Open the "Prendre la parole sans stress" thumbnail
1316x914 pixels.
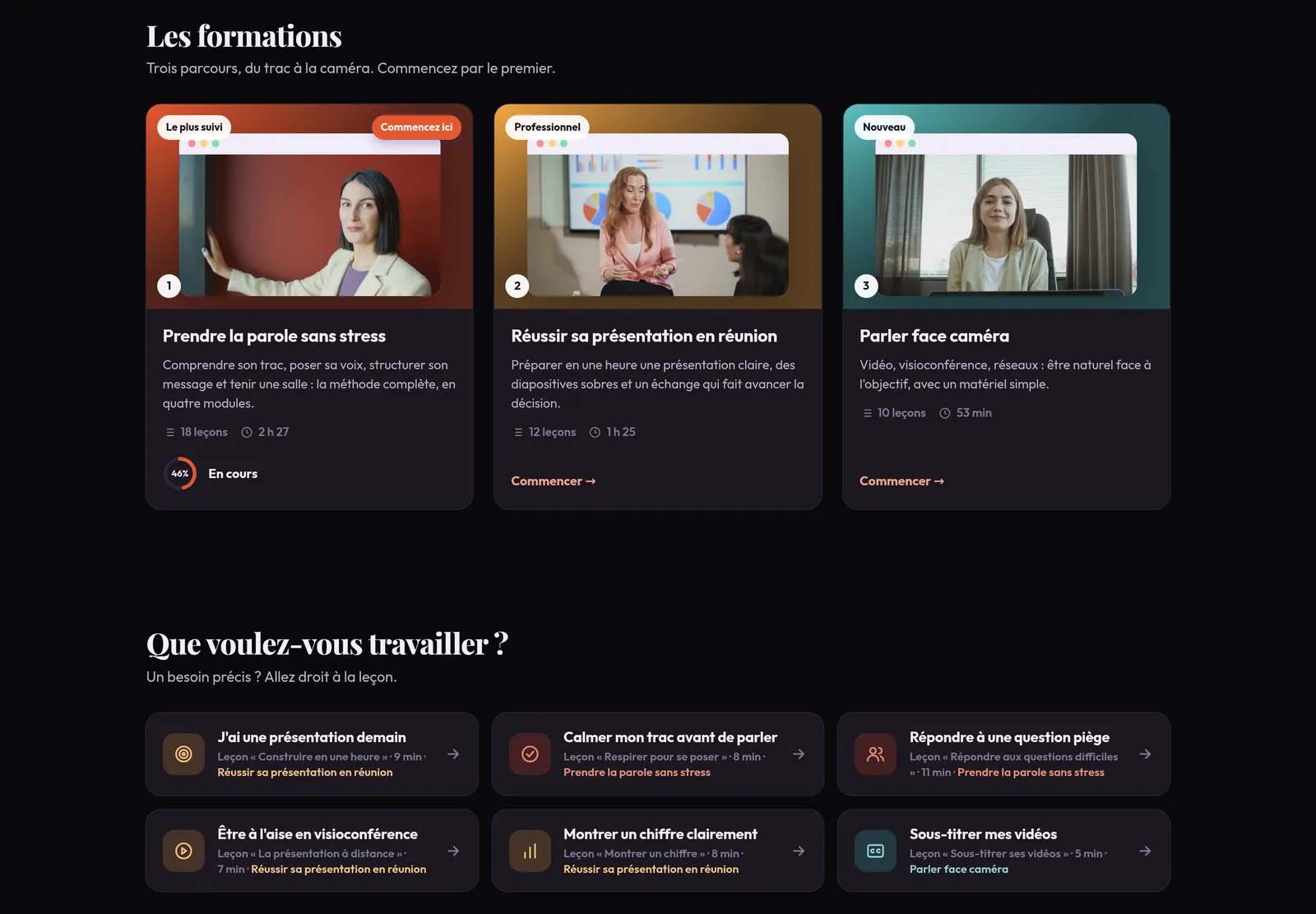309,206
